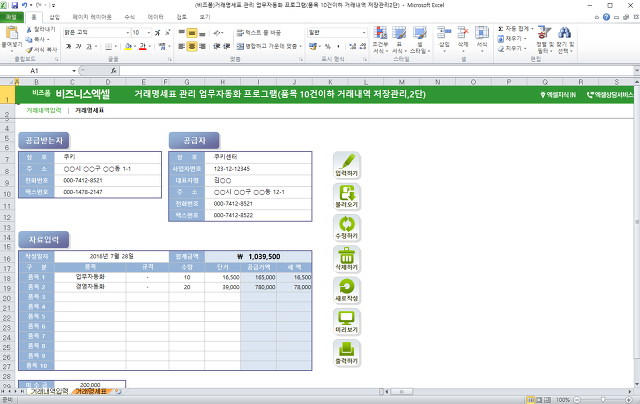Screen dimensions: 640x404
Task: Click the Undo arrow in quick access toolbar
Action: point(24,5)
